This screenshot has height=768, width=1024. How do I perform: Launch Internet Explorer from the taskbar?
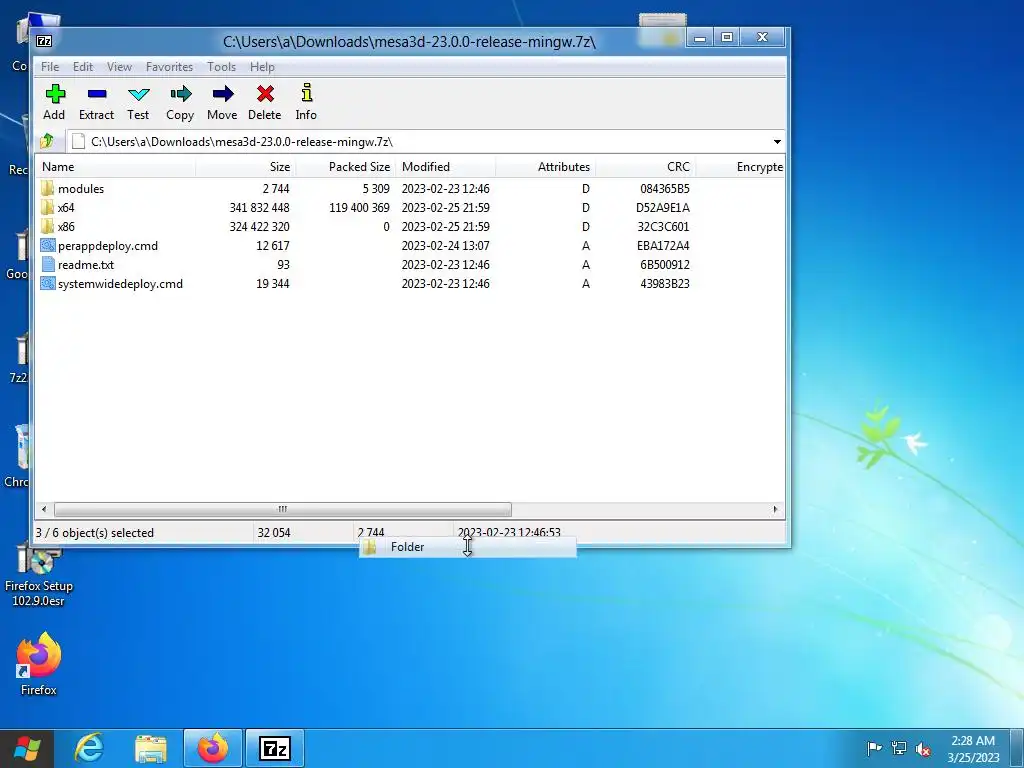[x=89, y=748]
